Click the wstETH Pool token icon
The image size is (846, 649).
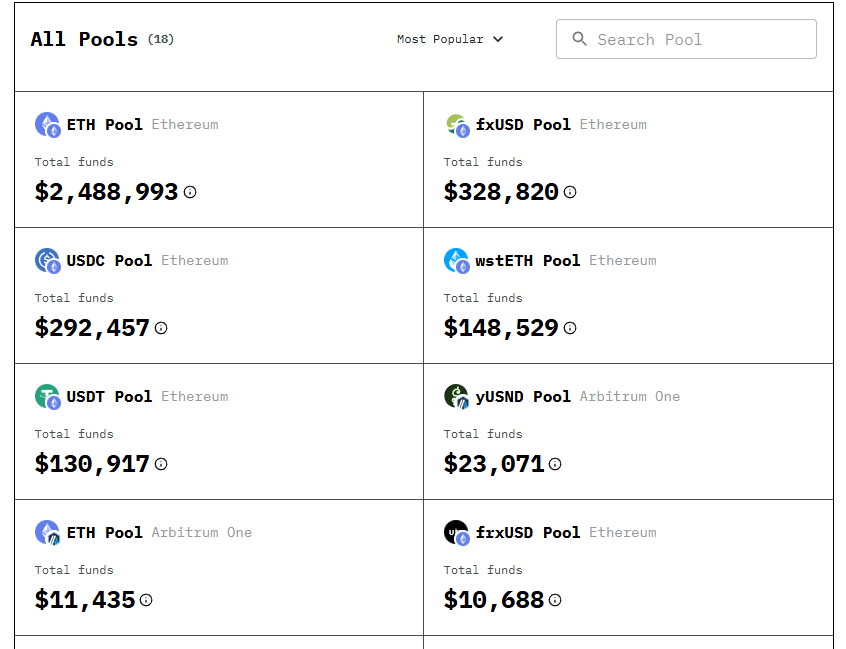457,260
